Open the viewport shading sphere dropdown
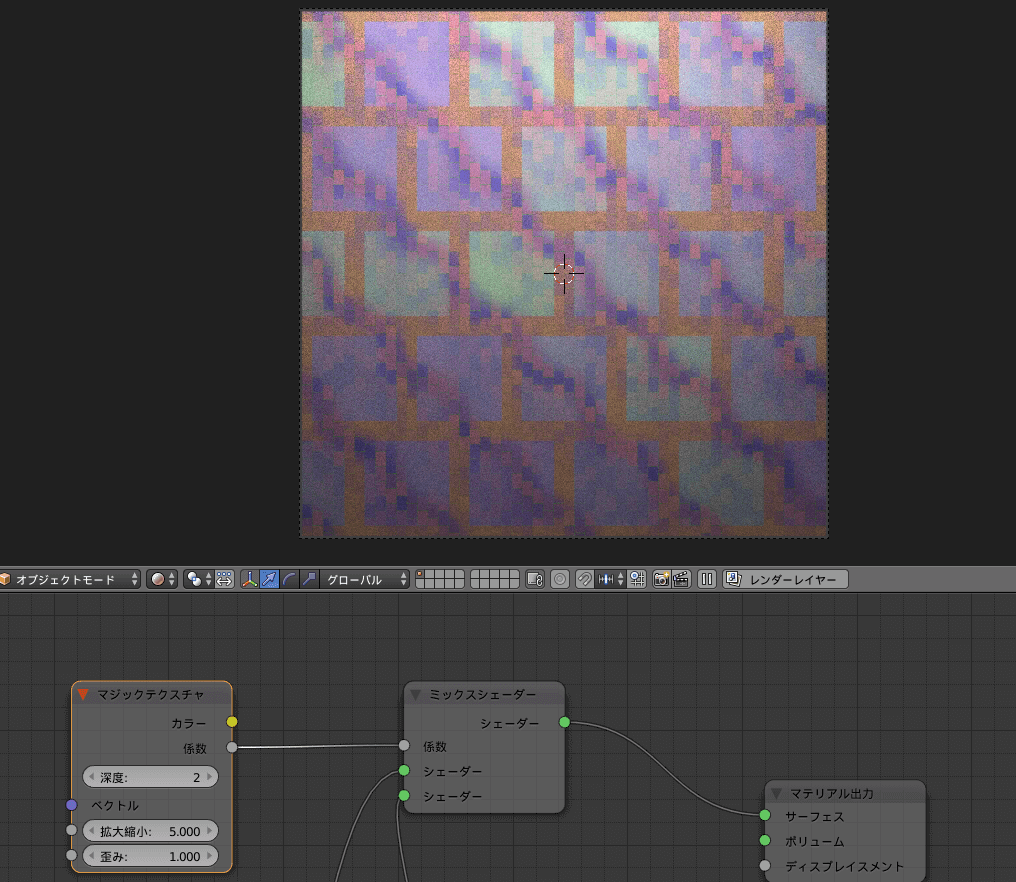The image size is (1016, 882). click(162, 579)
